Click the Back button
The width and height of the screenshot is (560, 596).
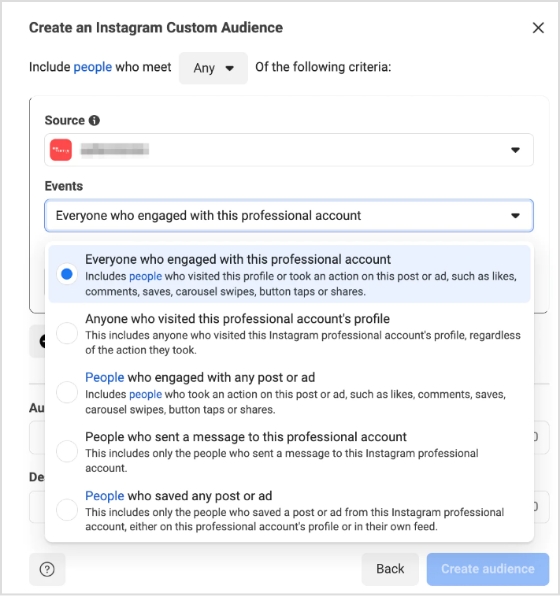(x=390, y=569)
